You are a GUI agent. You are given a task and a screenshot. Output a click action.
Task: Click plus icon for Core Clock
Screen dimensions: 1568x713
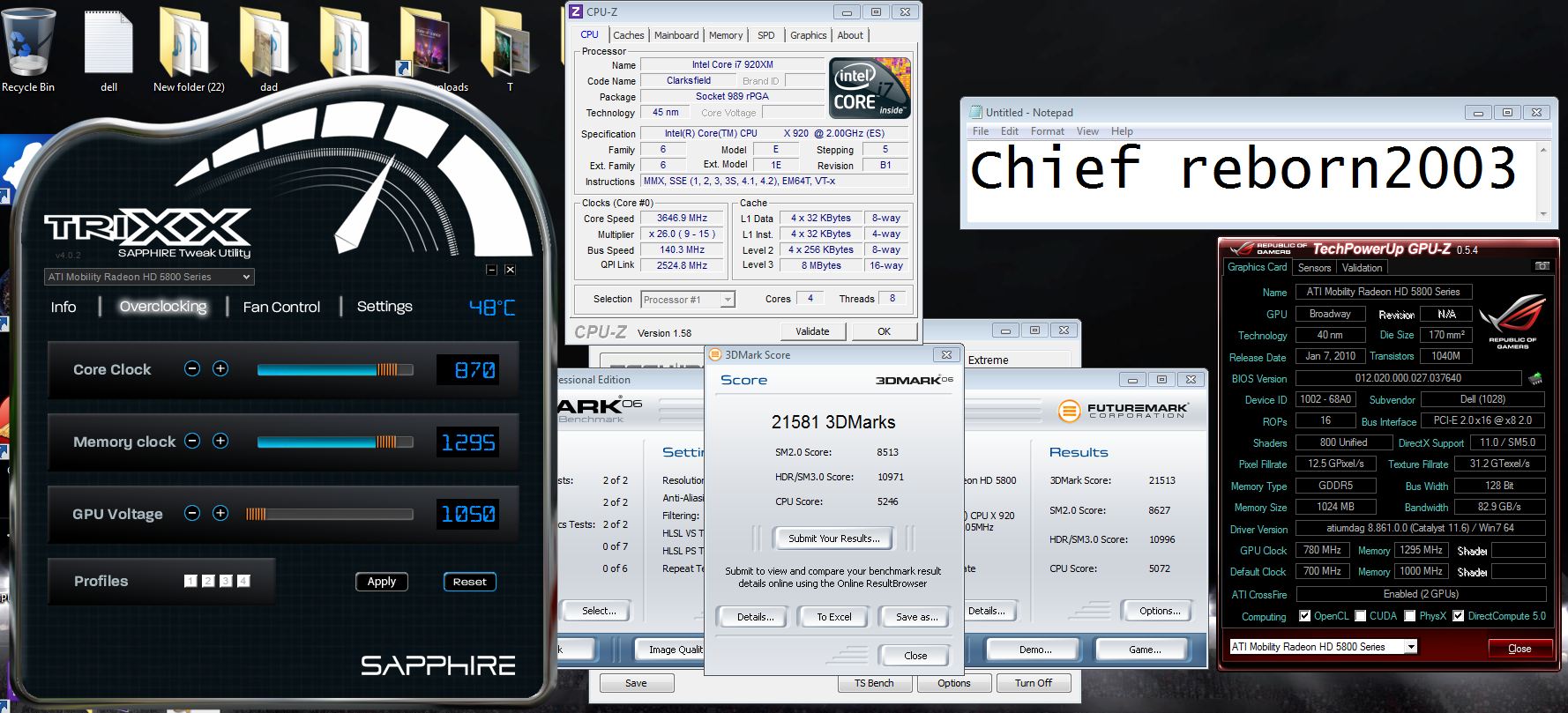(220, 368)
